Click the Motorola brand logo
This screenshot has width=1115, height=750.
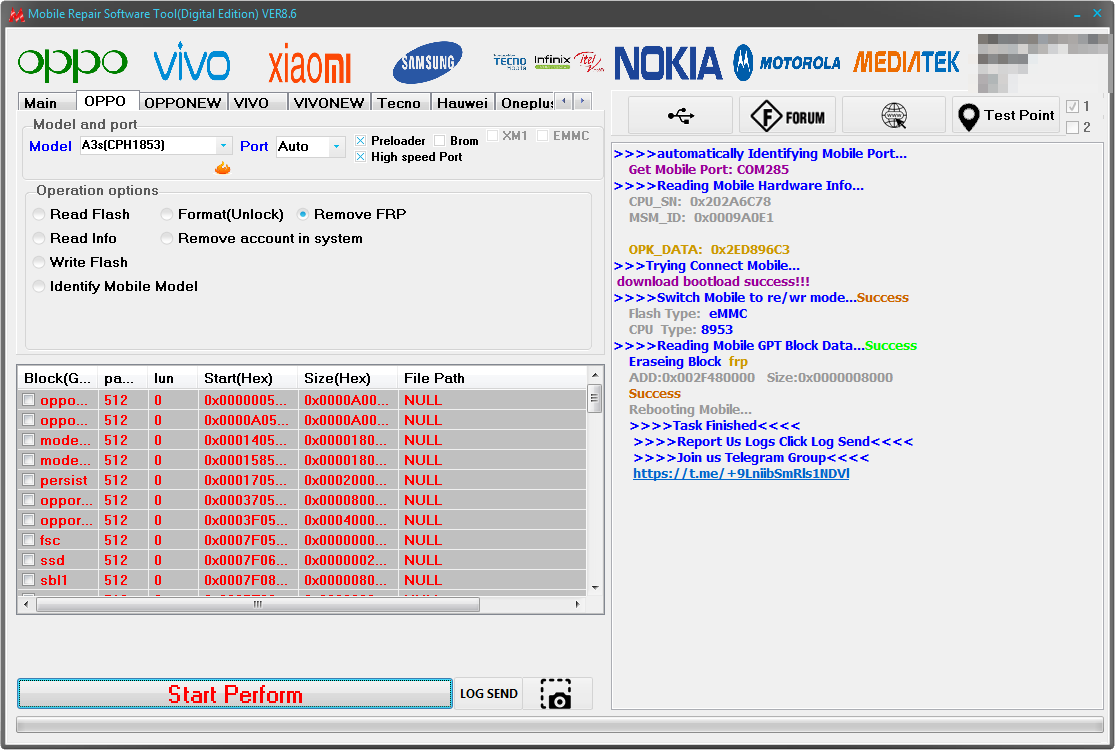coord(786,63)
